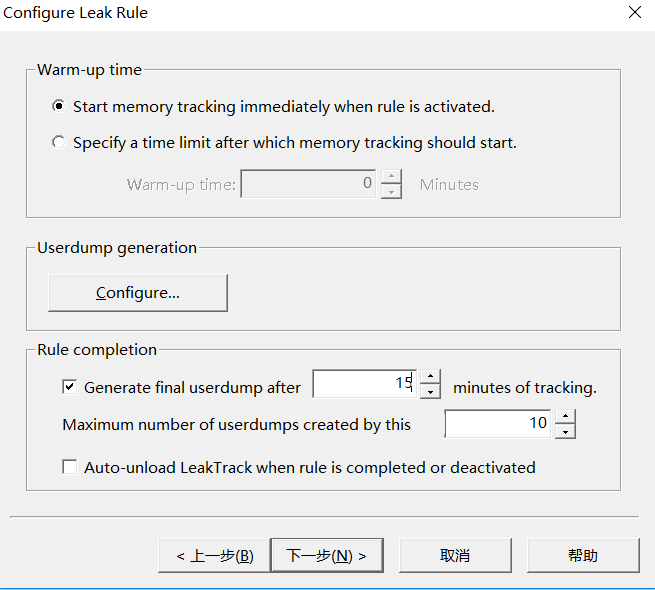Click warm-up time spinner down arrow
Viewport: 655px width, 590px height.
[391, 191]
